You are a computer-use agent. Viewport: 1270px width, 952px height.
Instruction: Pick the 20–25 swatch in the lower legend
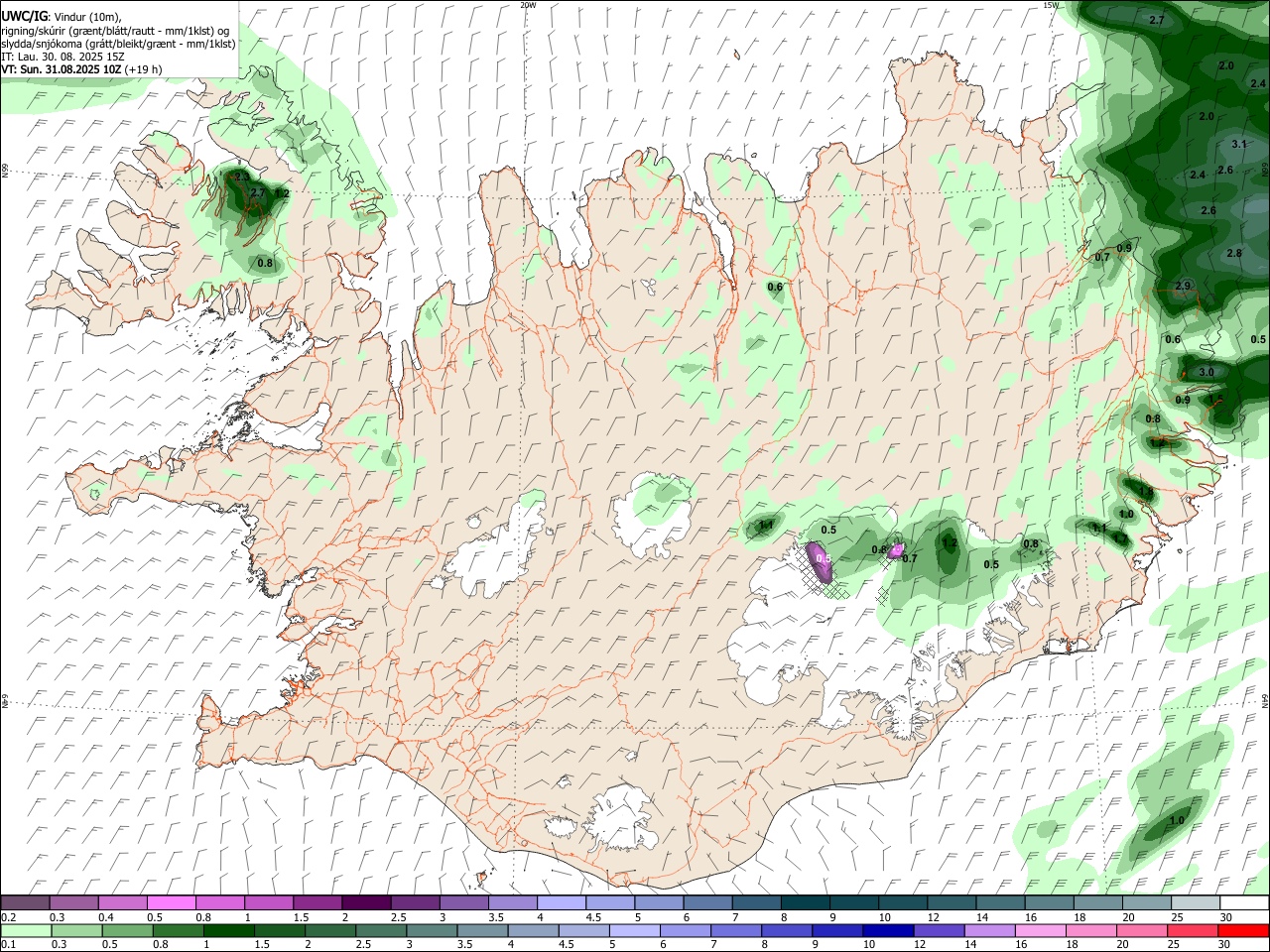tap(1143, 931)
